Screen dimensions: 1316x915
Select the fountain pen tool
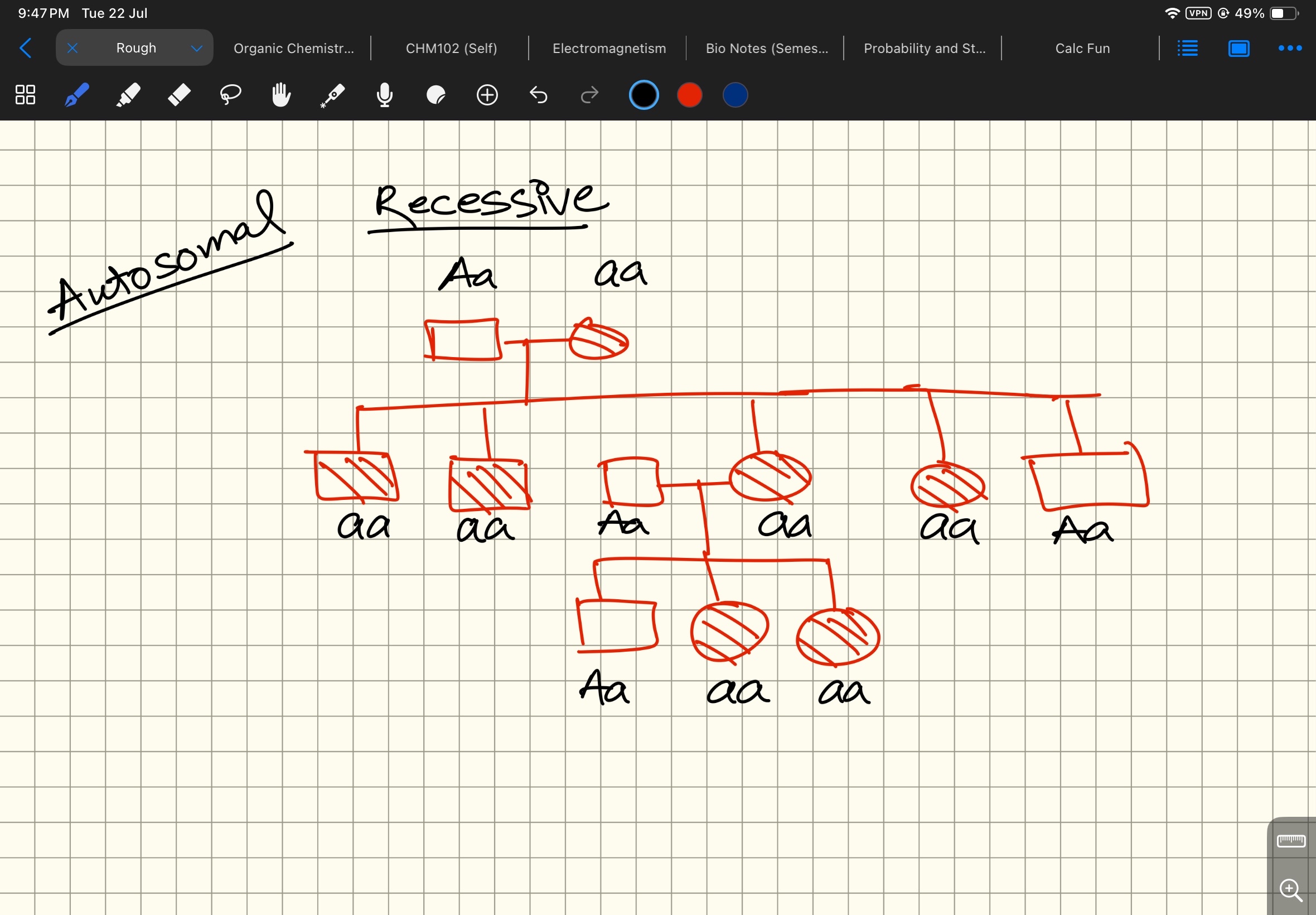76,95
